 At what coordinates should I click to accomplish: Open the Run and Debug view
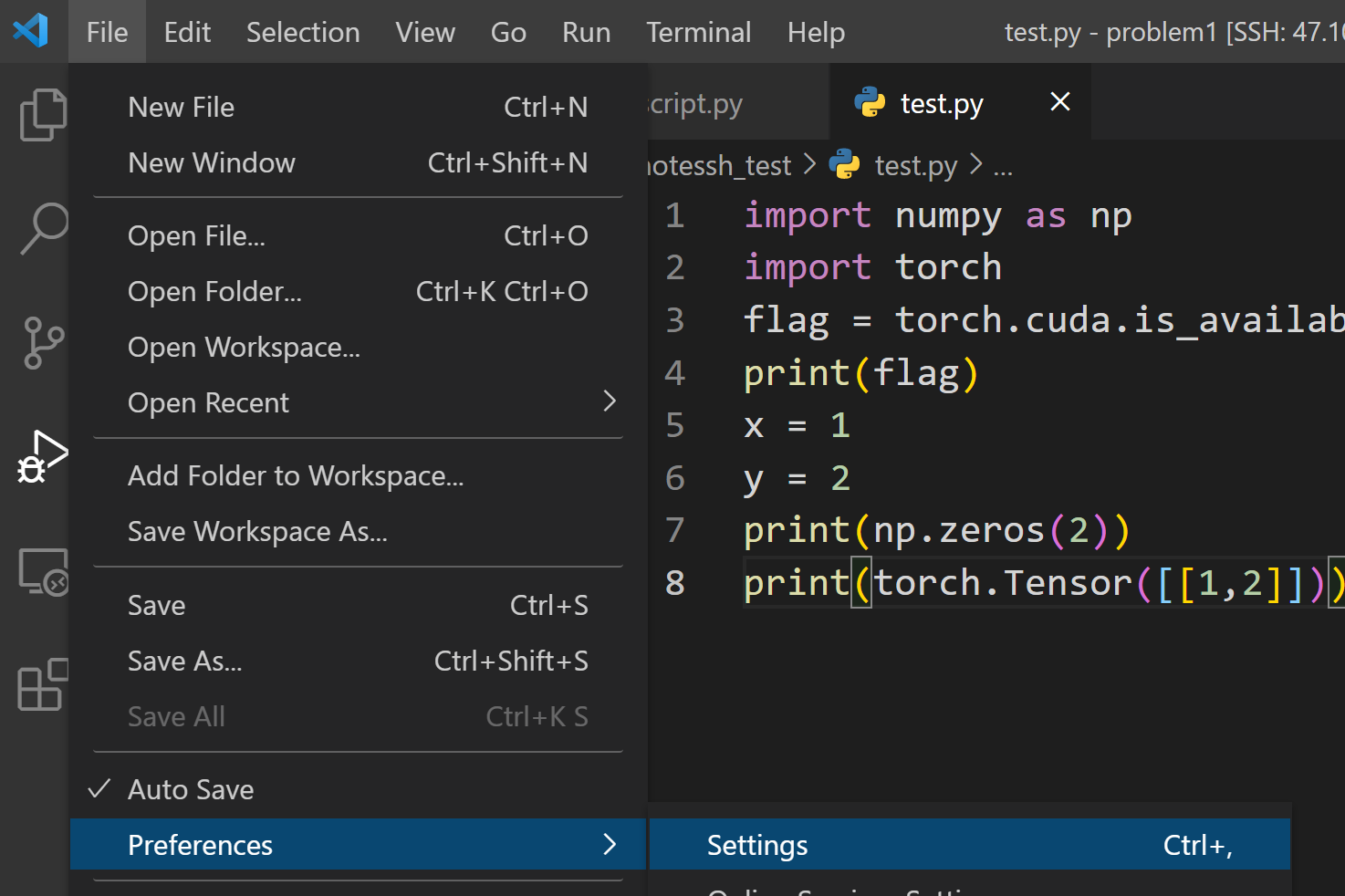coord(43,456)
